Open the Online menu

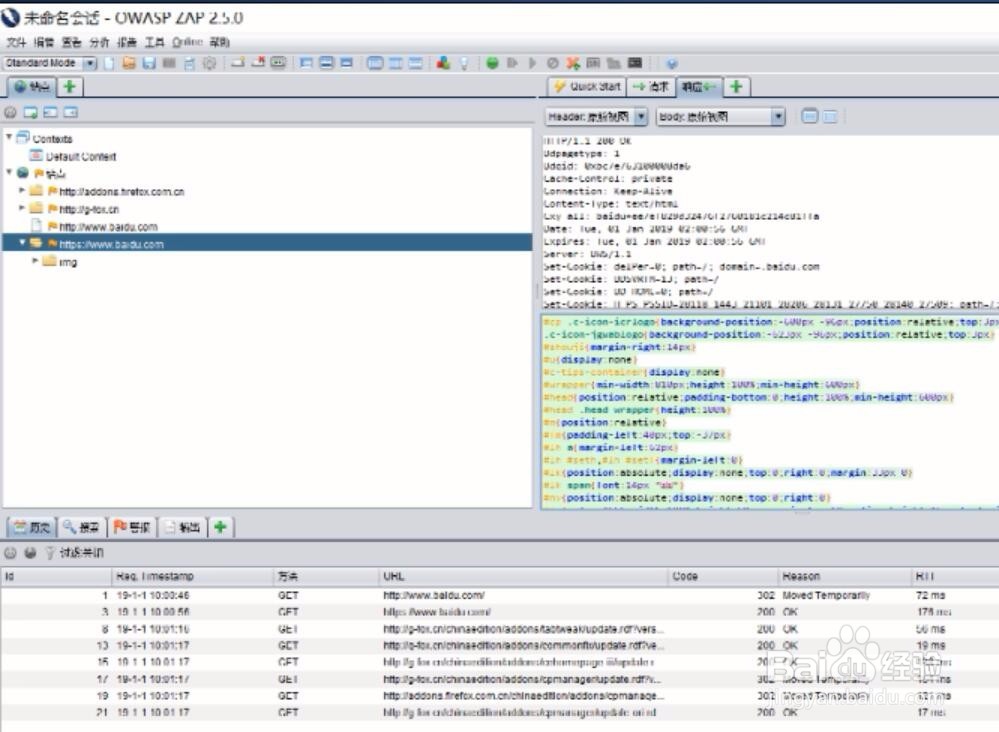(187, 42)
